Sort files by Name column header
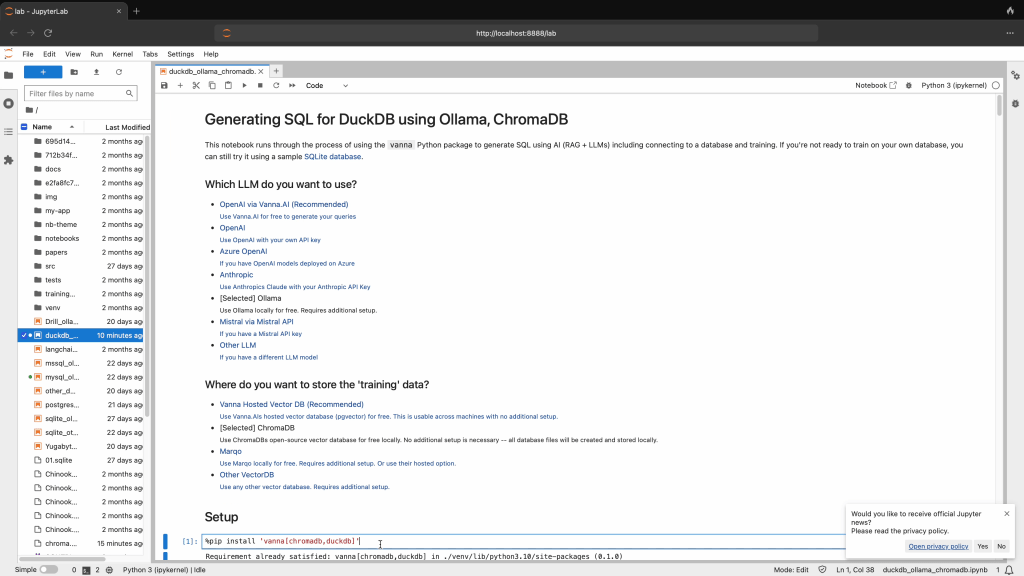 (43, 127)
